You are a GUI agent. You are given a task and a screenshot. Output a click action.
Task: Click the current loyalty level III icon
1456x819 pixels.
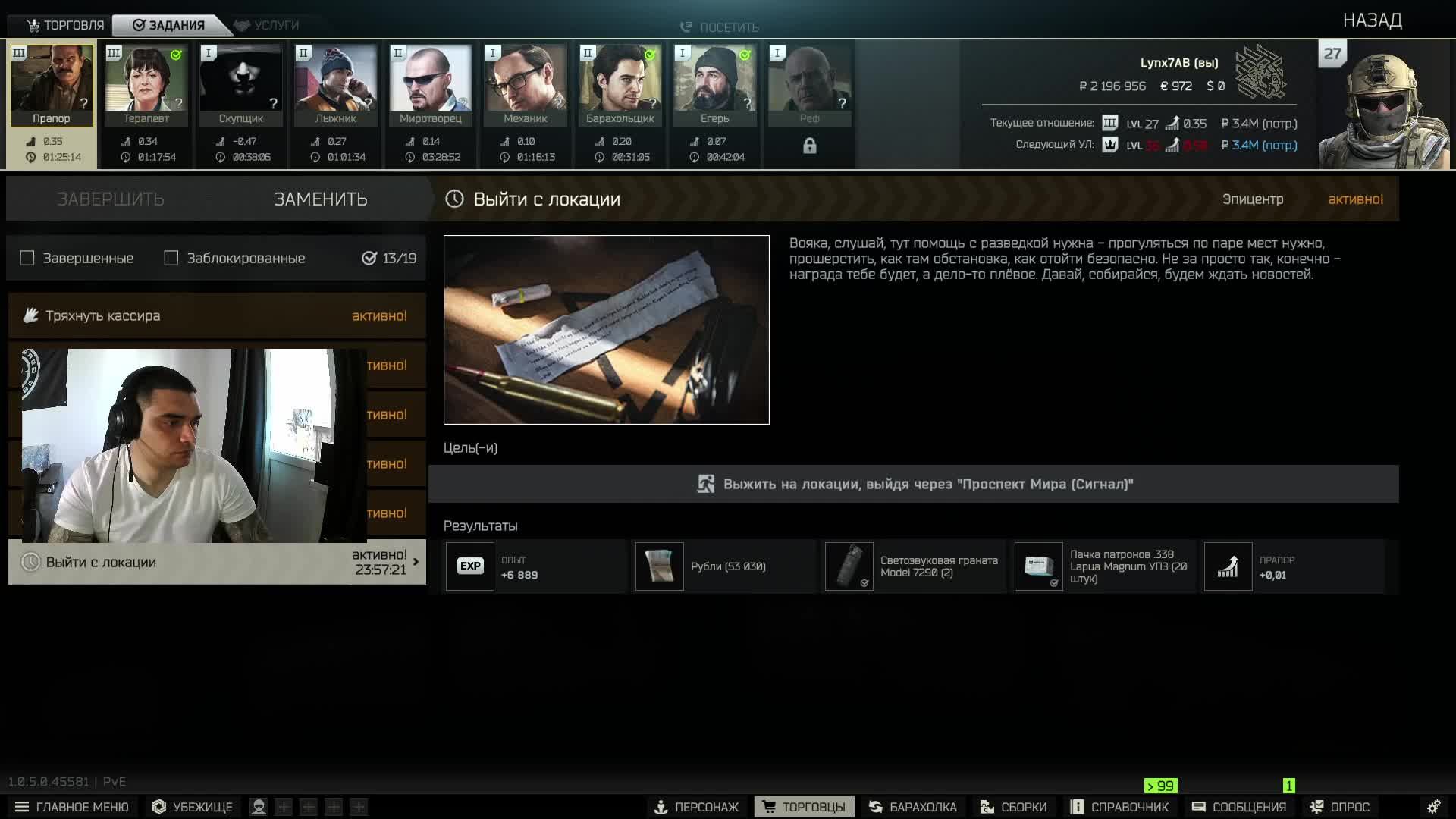pyautogui.click(x=1109, y=123)
